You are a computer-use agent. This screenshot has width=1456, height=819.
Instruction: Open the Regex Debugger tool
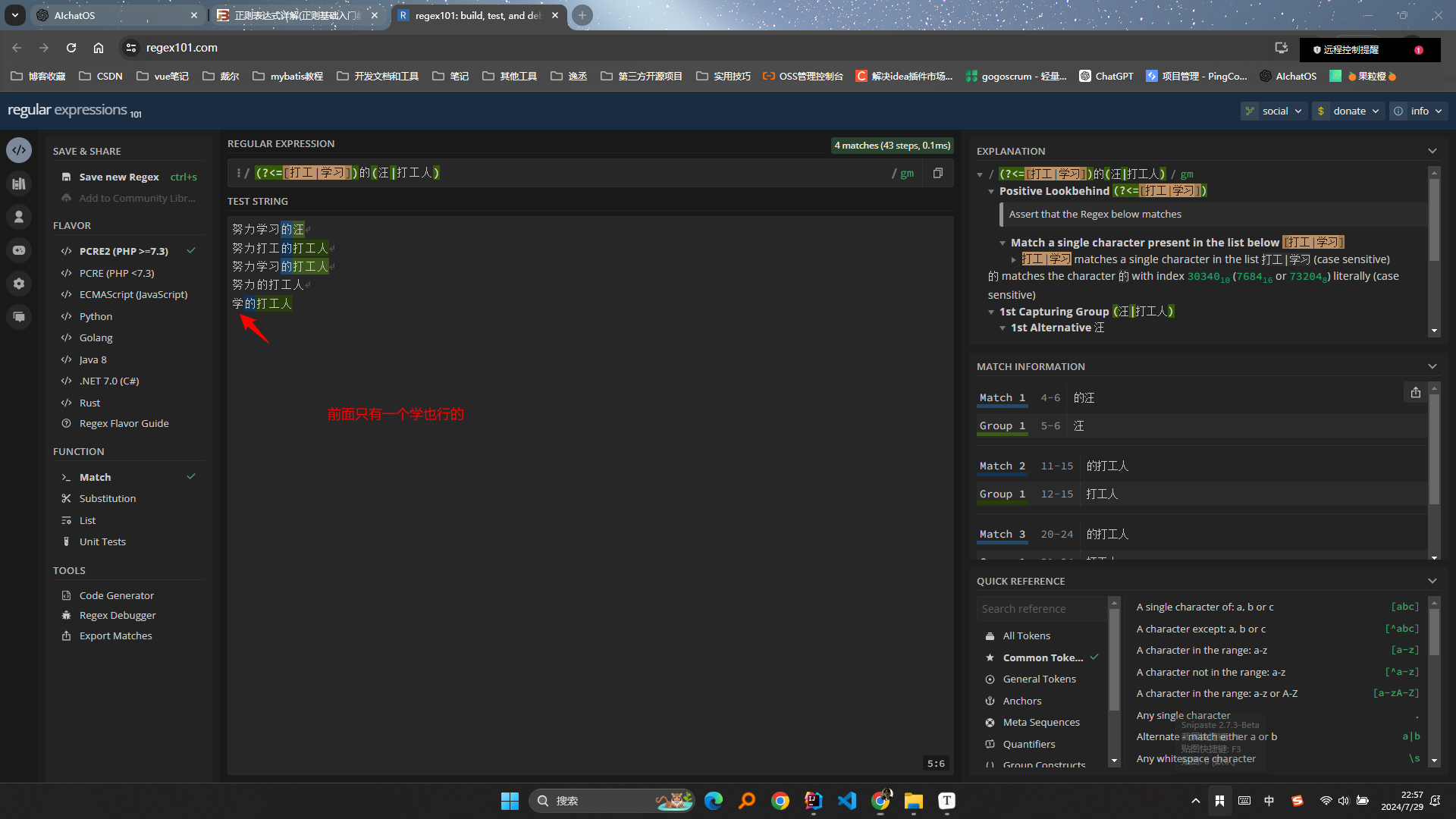click(x=118, y=615)
